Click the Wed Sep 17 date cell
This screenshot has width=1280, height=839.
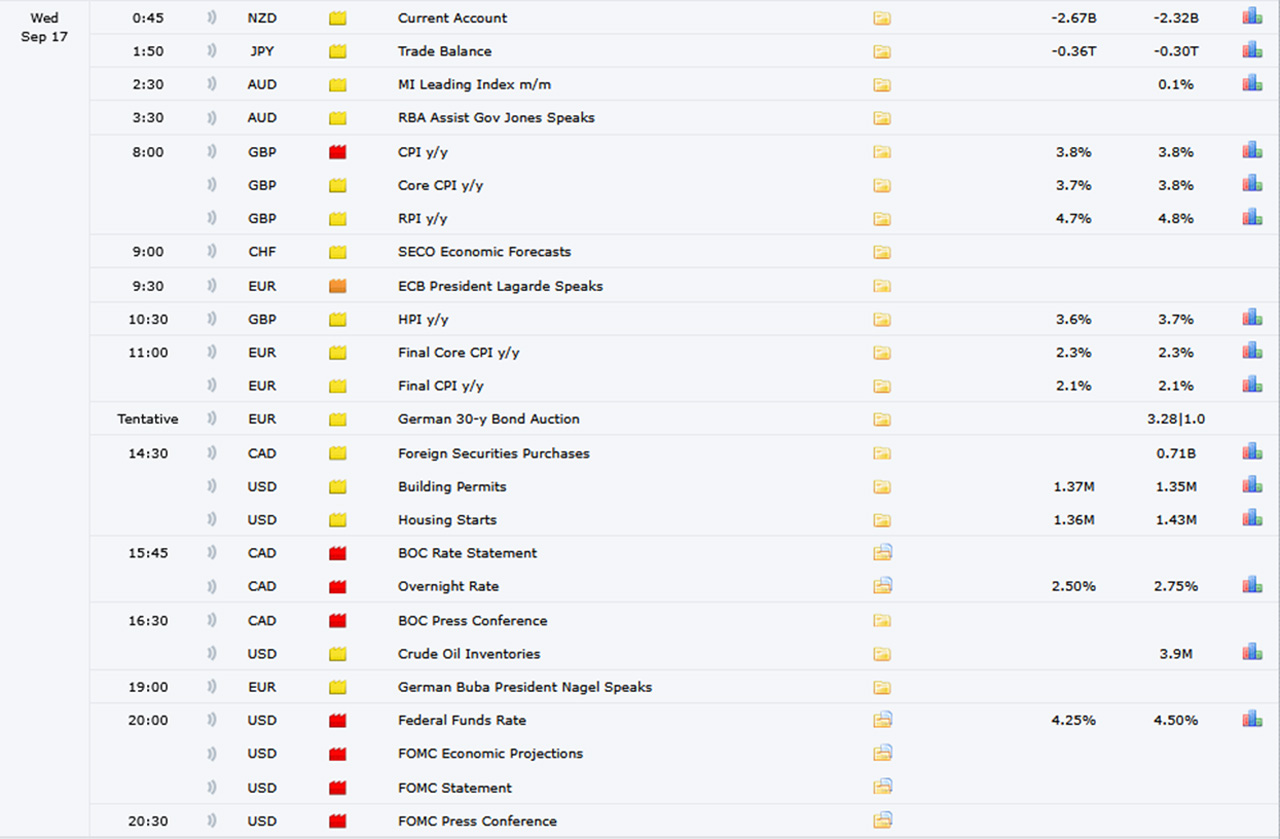pos(44,28)
